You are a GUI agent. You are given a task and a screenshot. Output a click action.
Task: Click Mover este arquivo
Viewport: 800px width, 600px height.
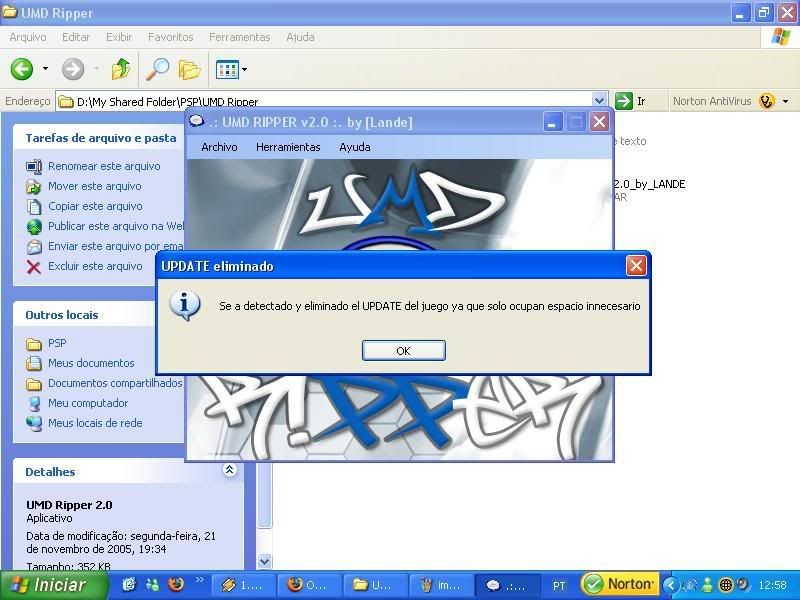(x=94, y=186)
